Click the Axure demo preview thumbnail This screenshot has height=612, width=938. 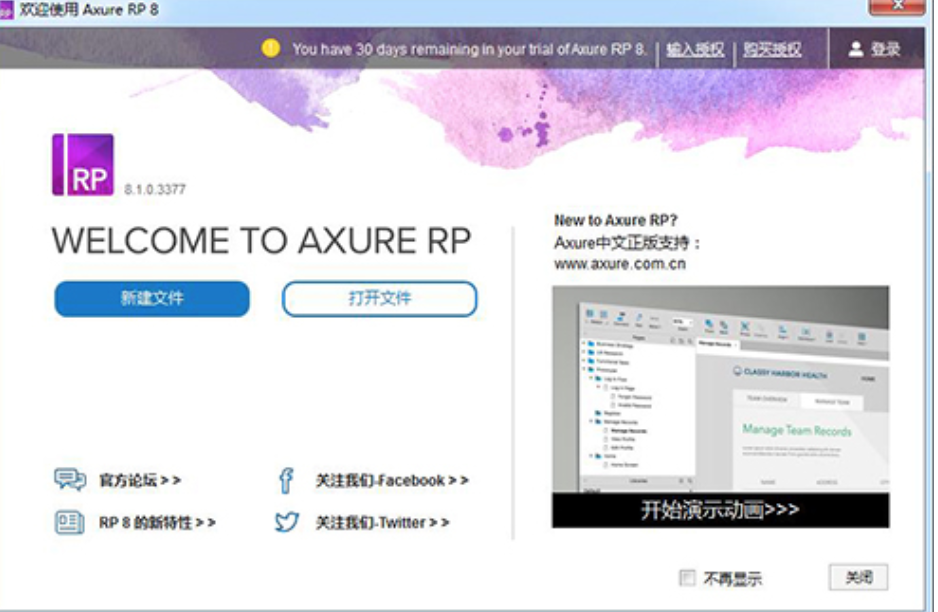(x=720, y=389)
